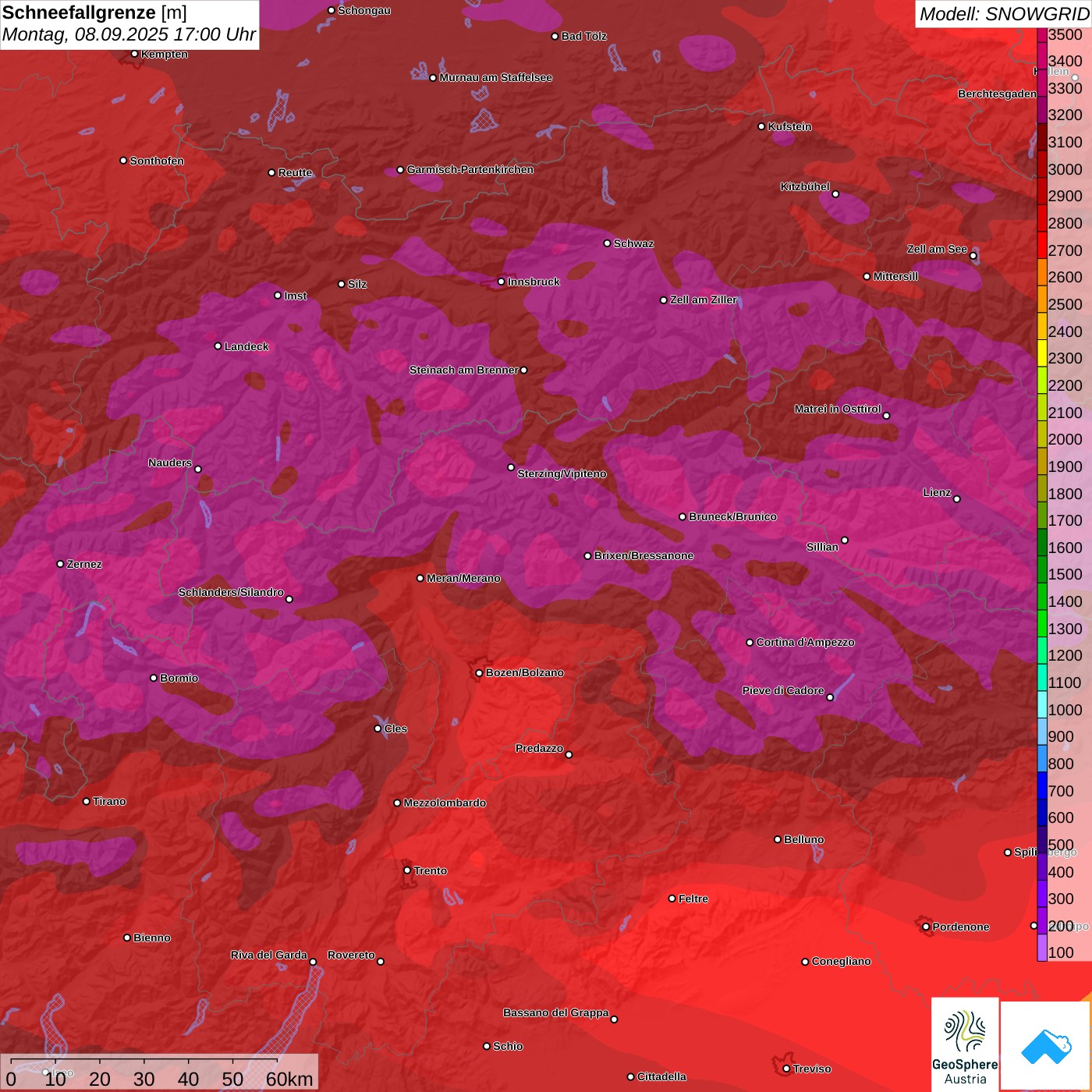Click the Sterzing/Vipiteno label

pyautogui.click(x=562, y=473)
